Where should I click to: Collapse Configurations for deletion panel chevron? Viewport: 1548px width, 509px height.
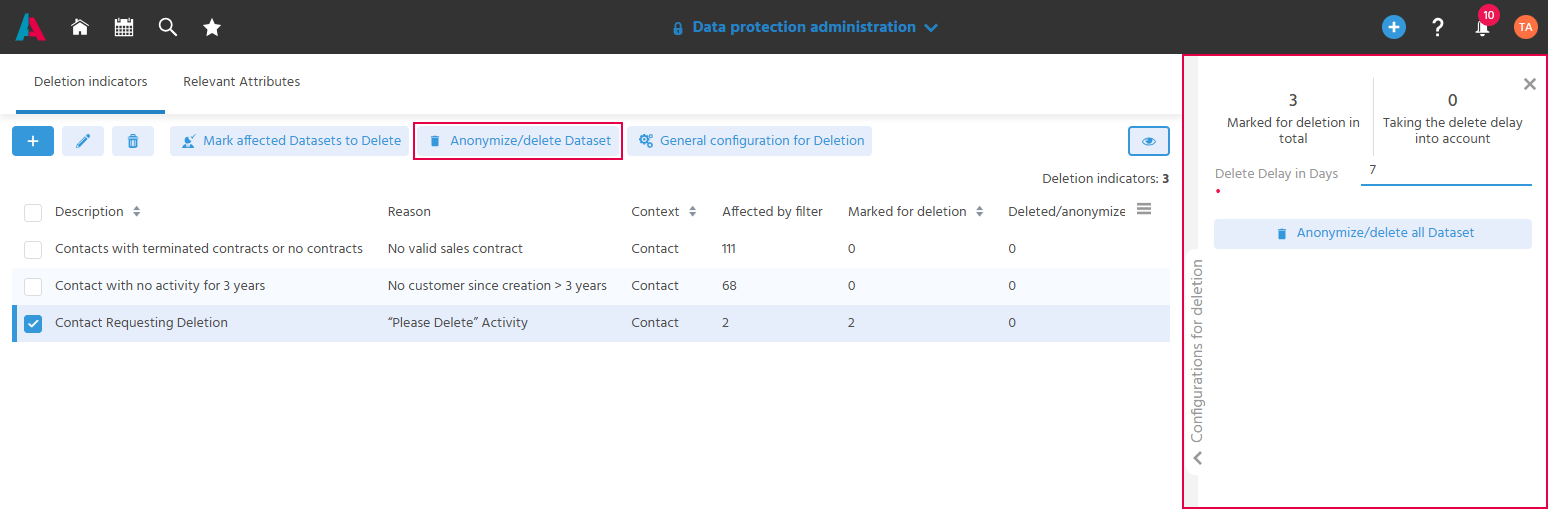1198,458
